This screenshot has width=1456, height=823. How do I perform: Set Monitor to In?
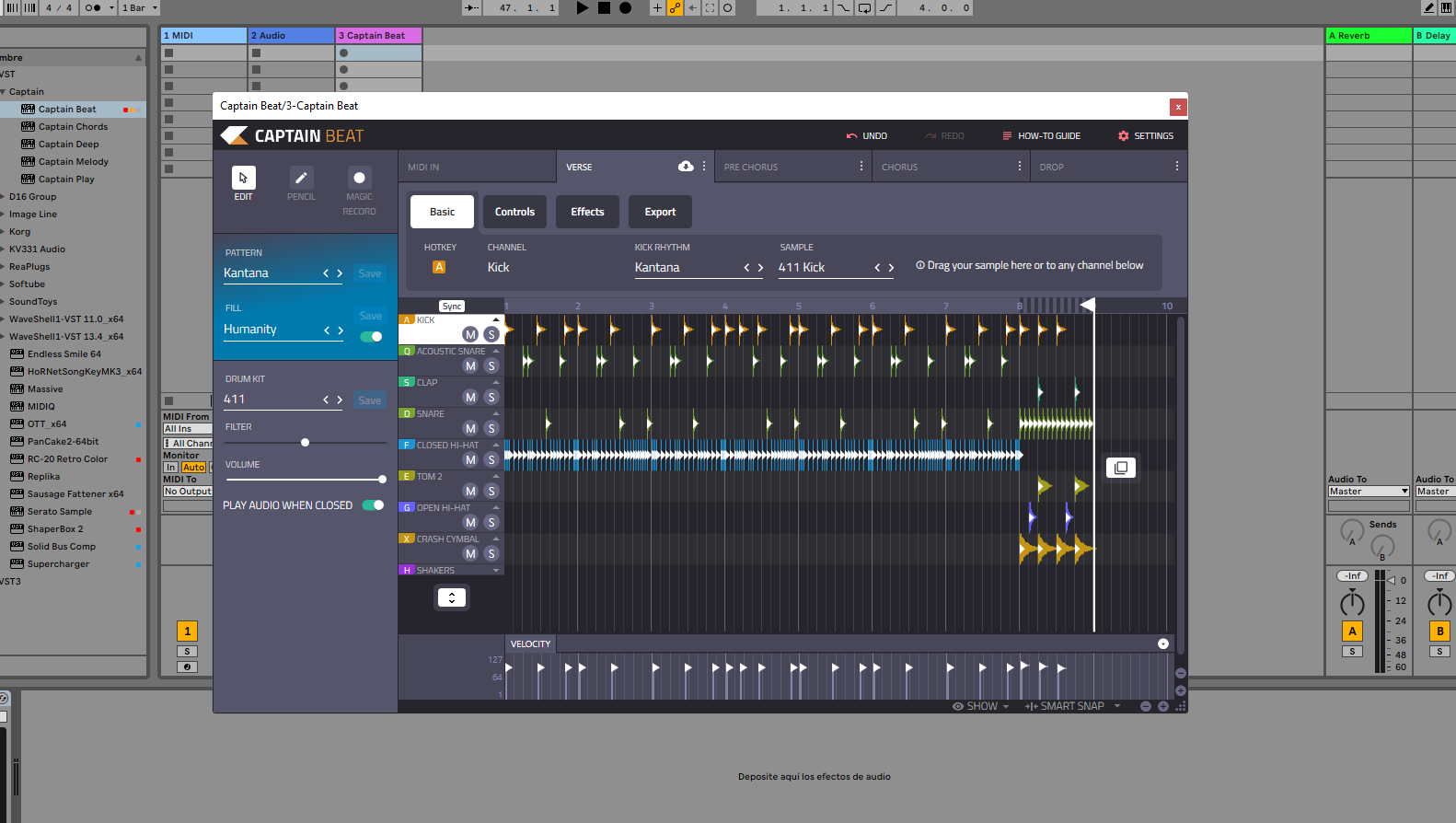point(170,467)
